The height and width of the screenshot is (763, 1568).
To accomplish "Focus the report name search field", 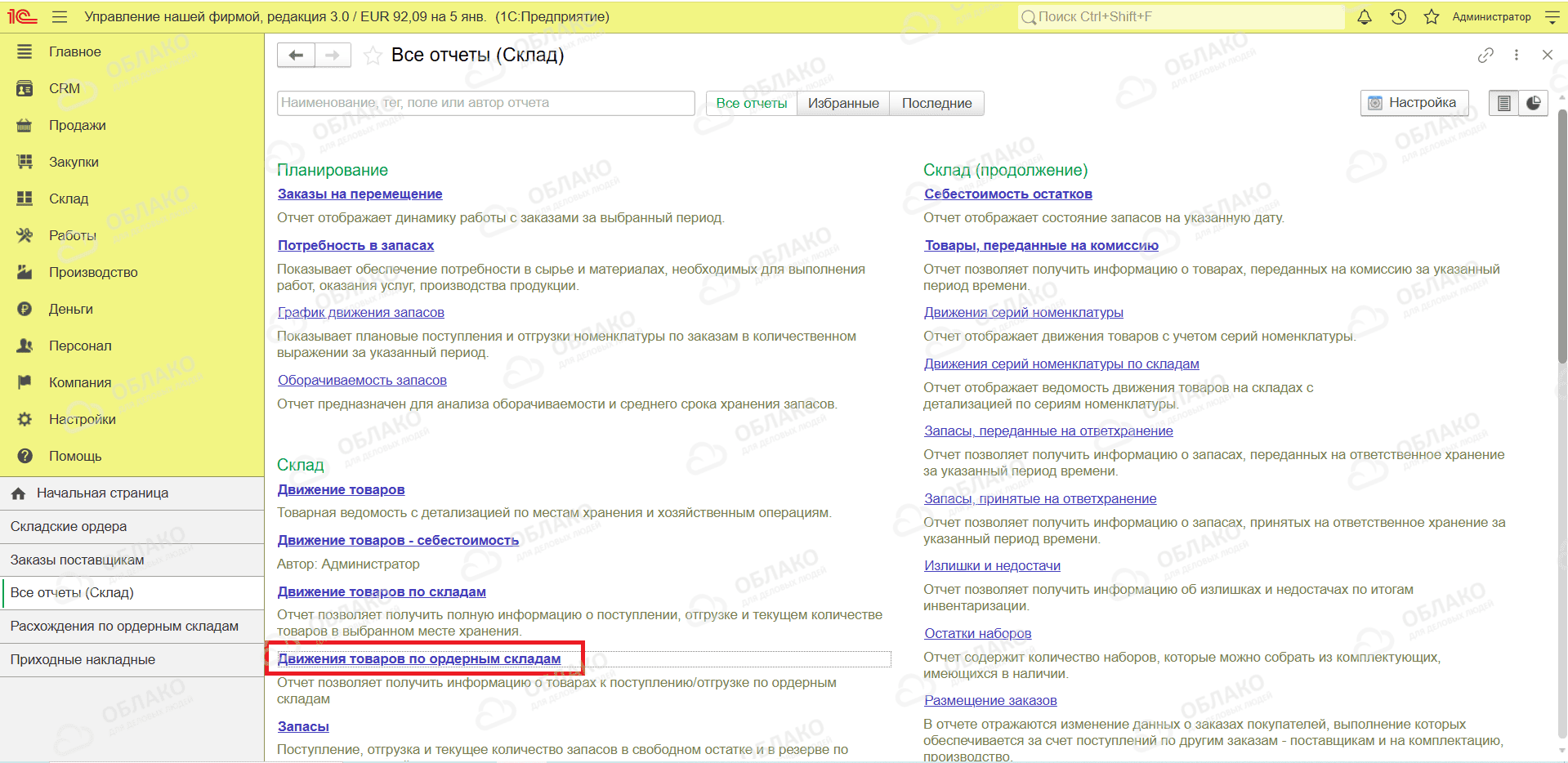I will point(485,103).
